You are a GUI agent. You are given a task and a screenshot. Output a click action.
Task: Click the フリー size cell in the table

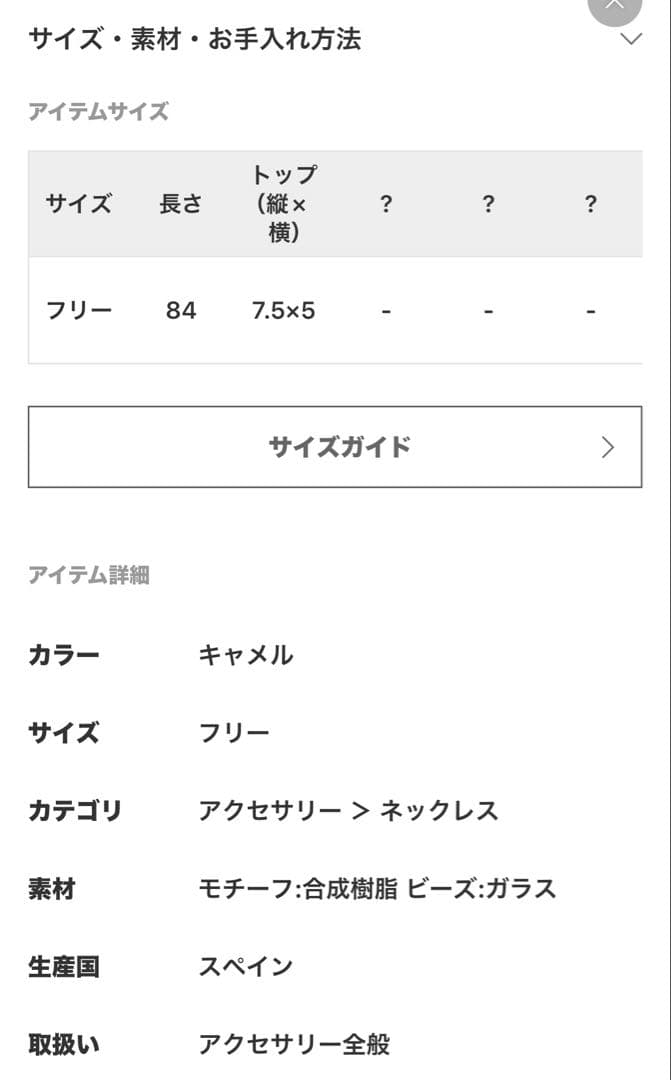(78, 310)
